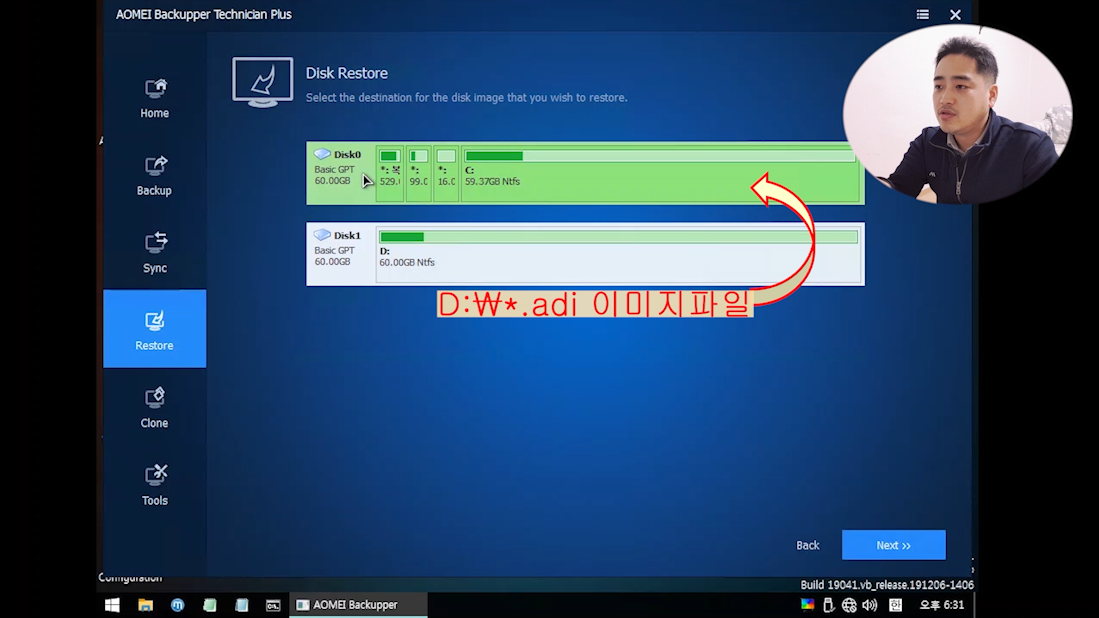Image resolution: width=1099 pixels, height=618 pixels.
Task: Select the D: 60.00GB Ntfs partition
Action: [618, 254]
